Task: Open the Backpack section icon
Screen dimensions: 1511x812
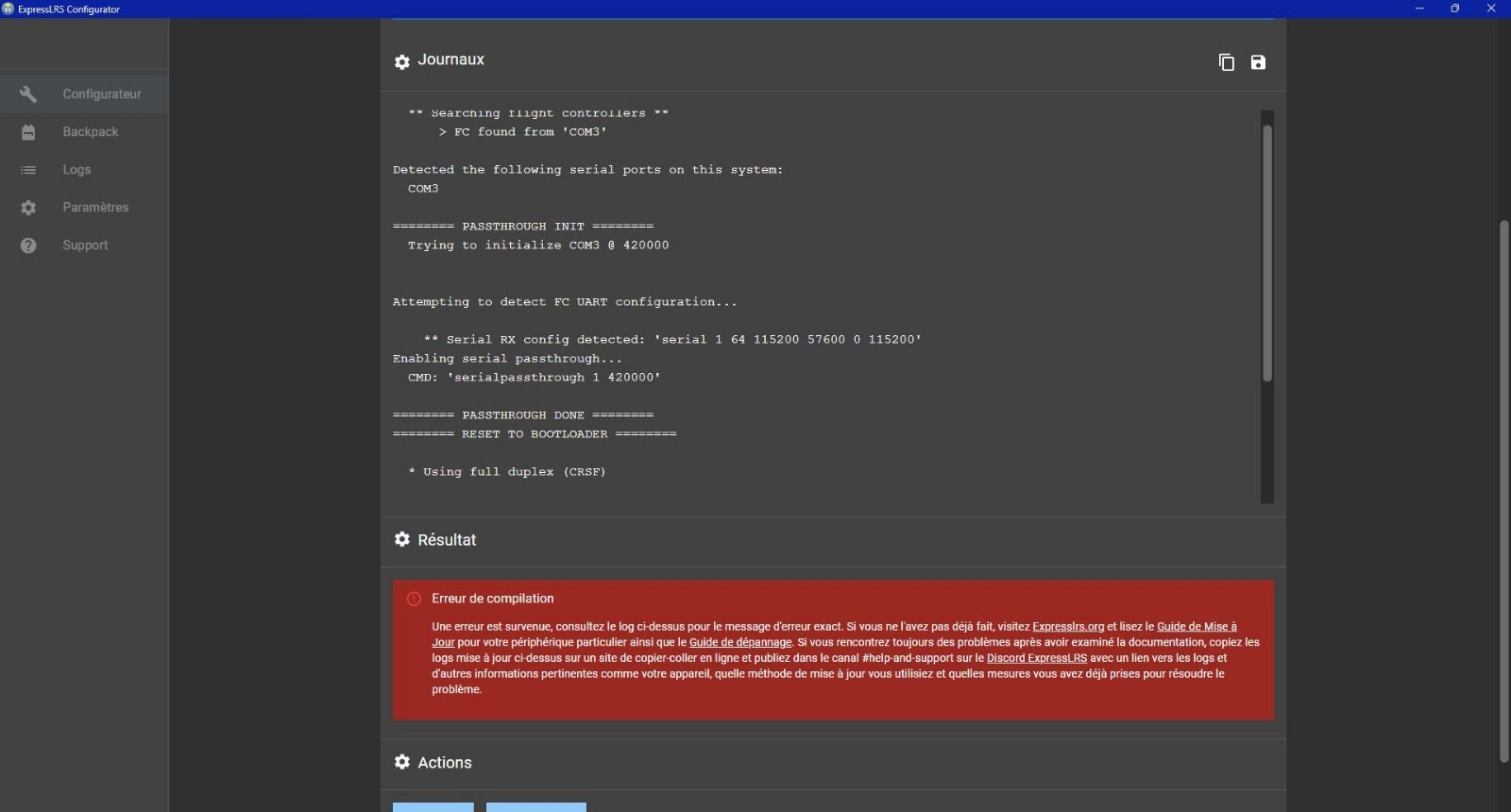Action: pos(28,132)
